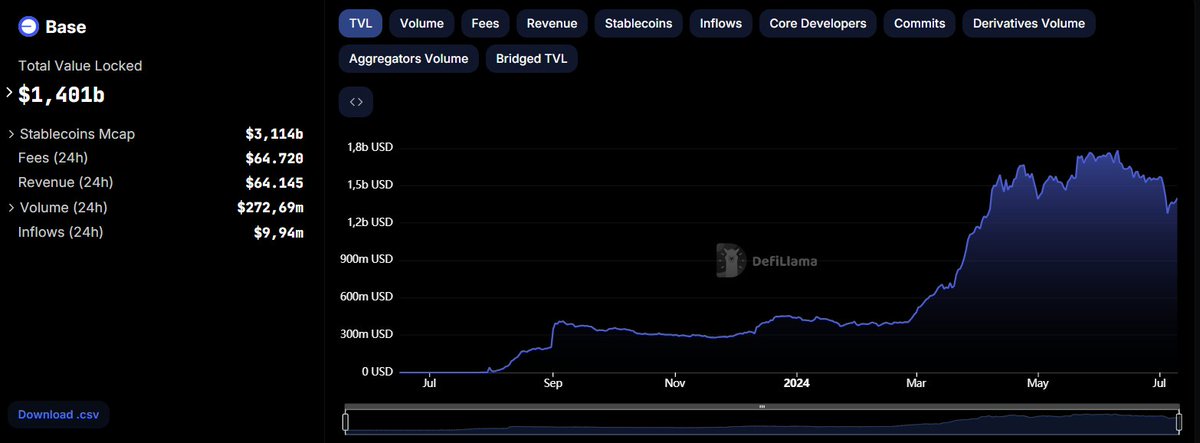Click the right handle of the range slider
The height and width of the screenshot is (443, 1200).
point(1180,423)
